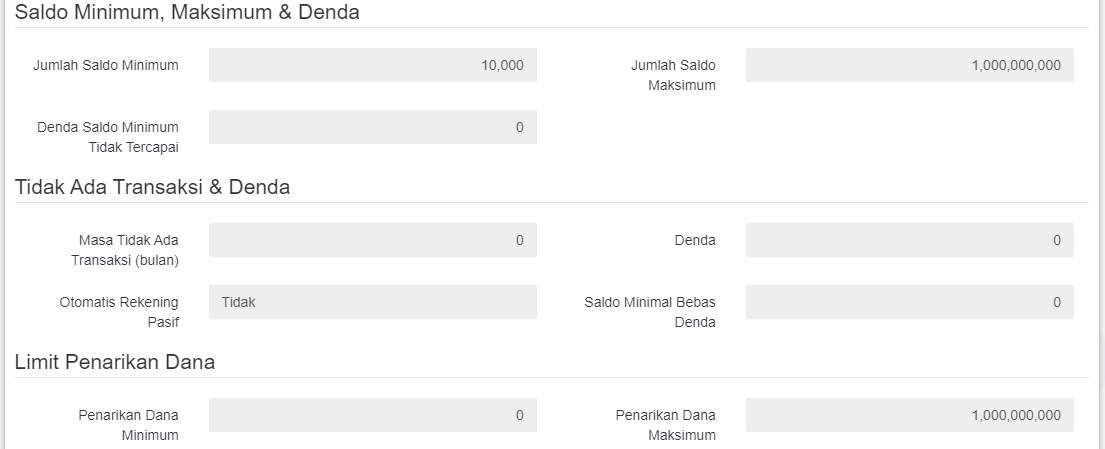The width and height of the screenshot is (1105, 449).
Task: Click the "Masa Tidak Ada Transaksi (bulan)" label
Action: tap(125, 250)
